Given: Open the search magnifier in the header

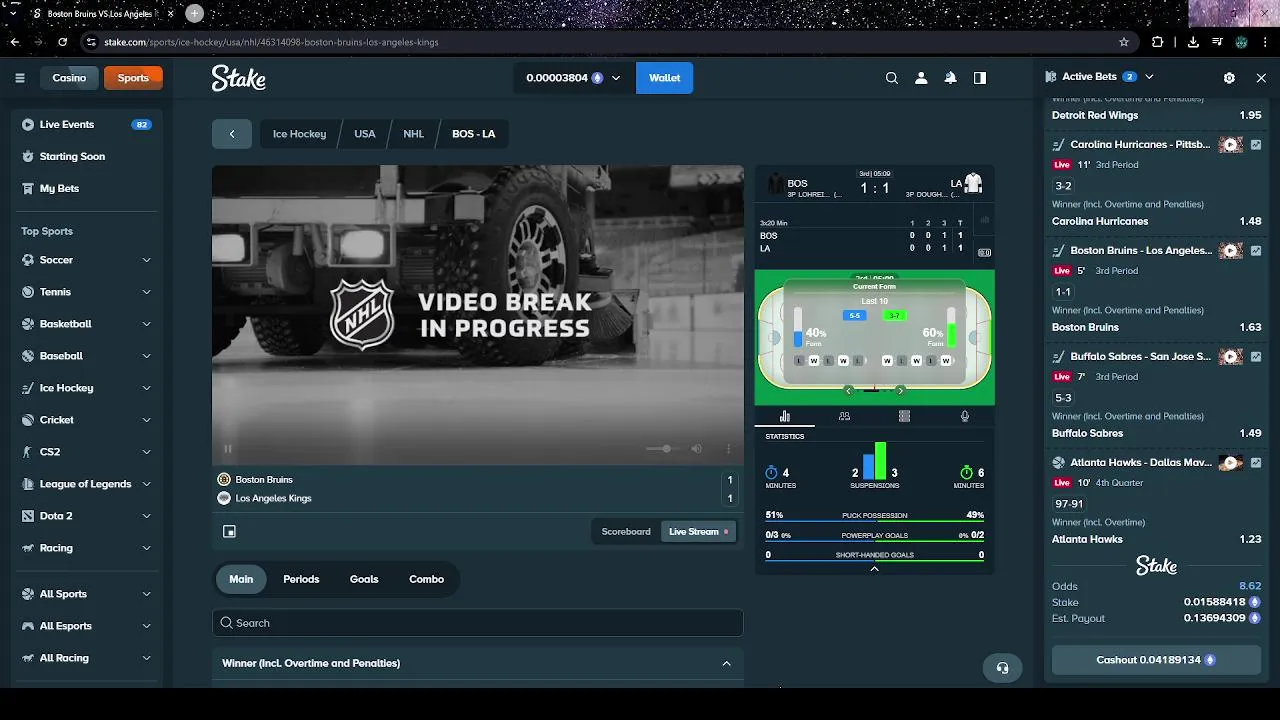Looking at the screenshot, I should tap(892, 78).
